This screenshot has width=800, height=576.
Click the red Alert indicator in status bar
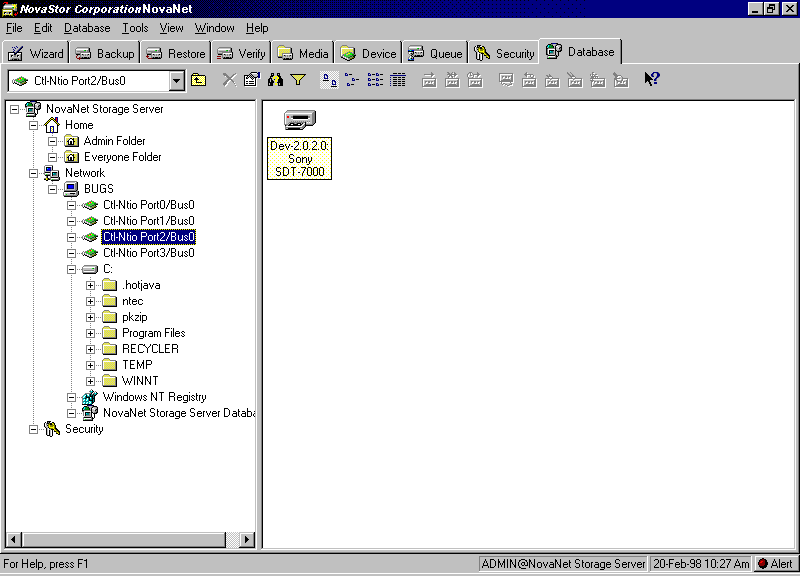pyautogui.click(x=775, y=564)
